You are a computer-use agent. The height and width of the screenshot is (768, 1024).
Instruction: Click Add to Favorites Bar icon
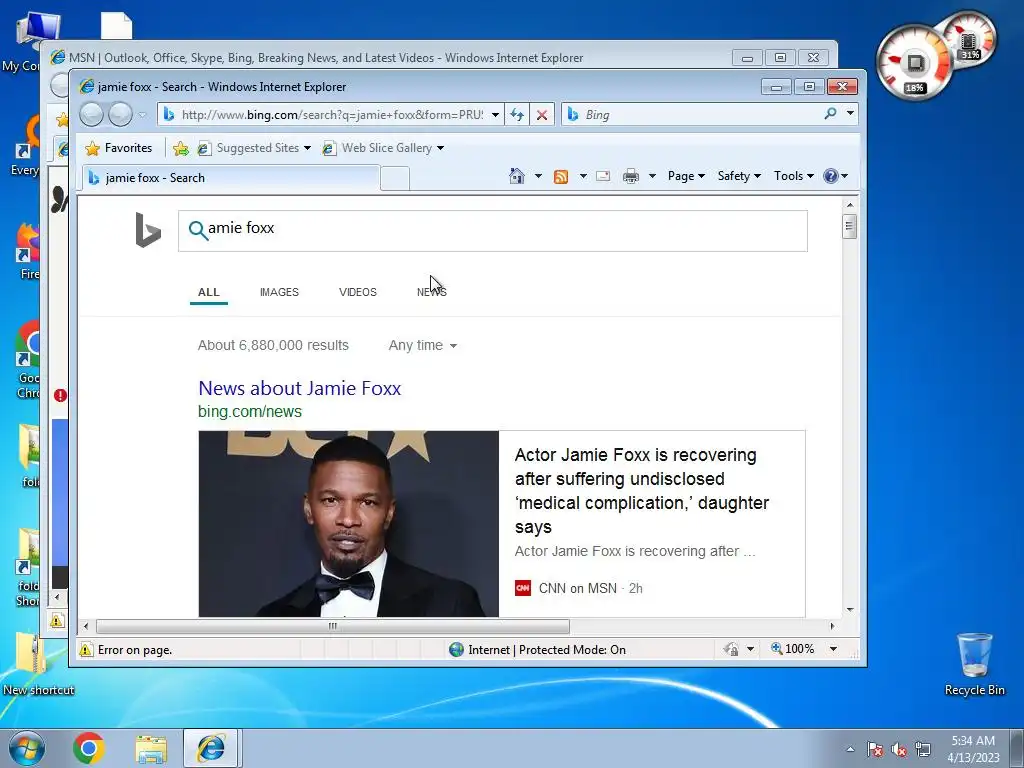click(x=181, y=148)
